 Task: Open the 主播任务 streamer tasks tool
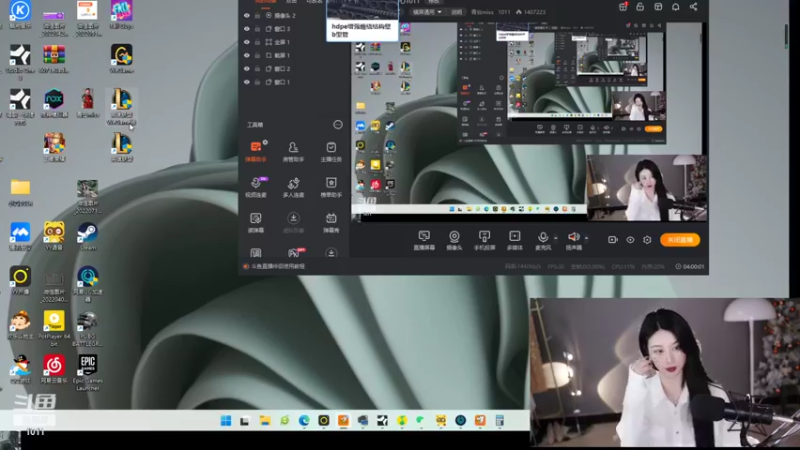[x=331, y=152]
